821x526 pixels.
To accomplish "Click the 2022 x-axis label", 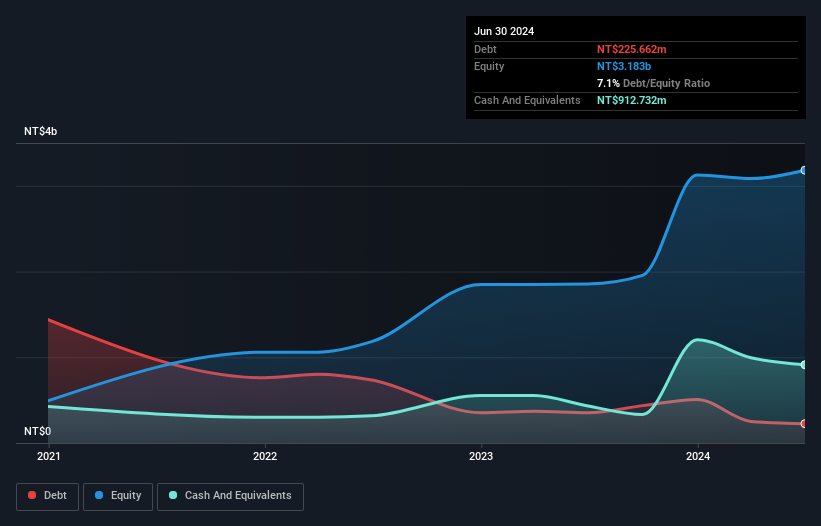I will click(265, 456).
